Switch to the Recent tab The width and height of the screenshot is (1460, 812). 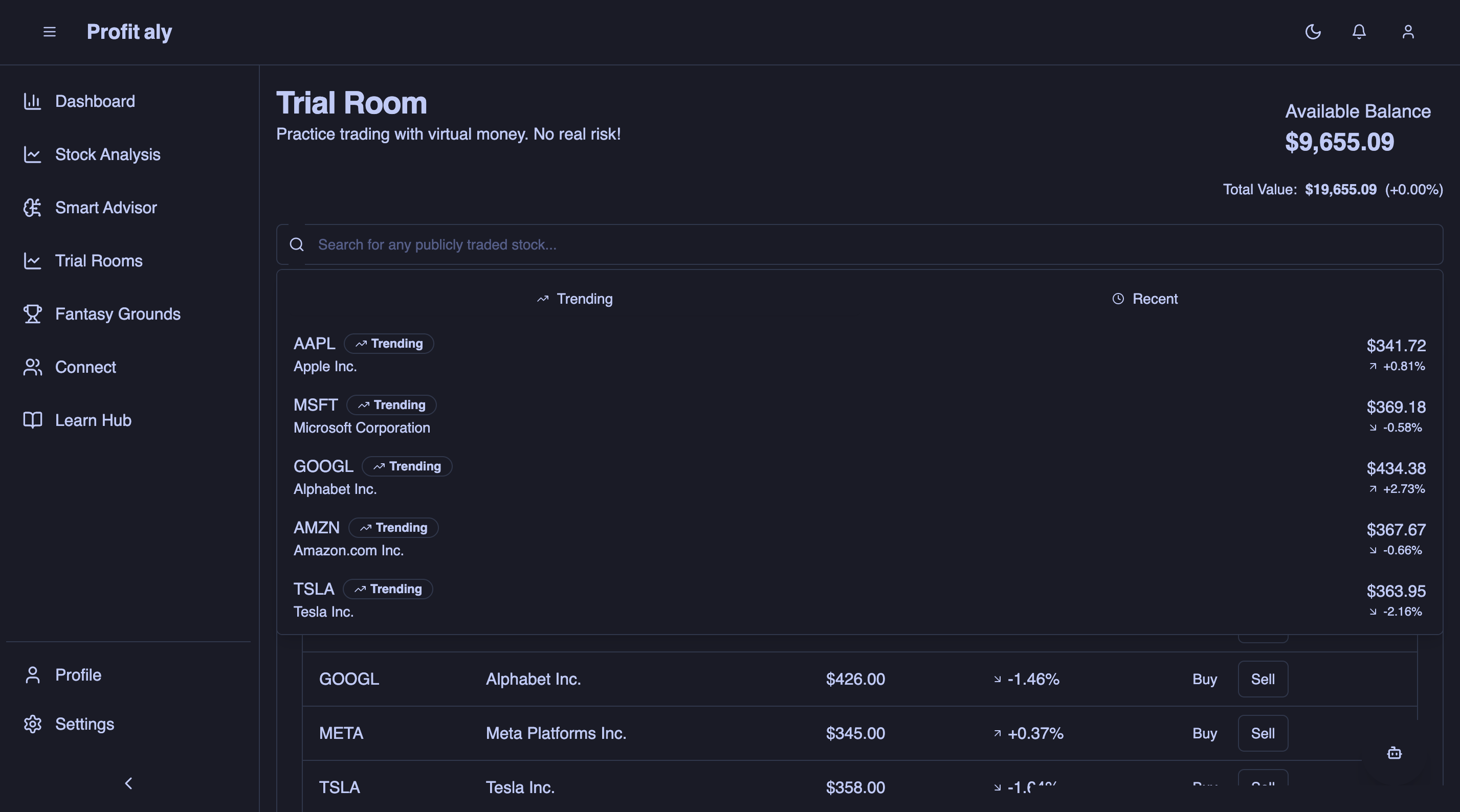click(1145, 299)
